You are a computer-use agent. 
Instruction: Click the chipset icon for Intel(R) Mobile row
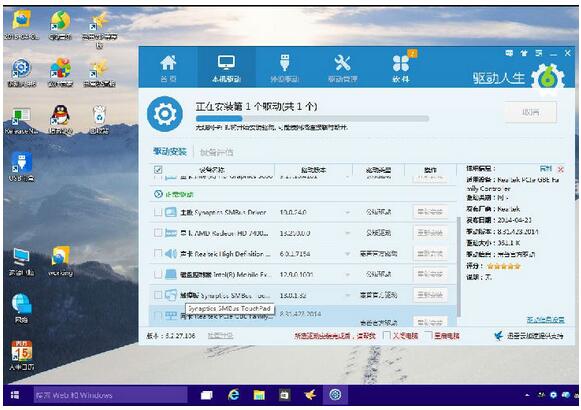171,274
